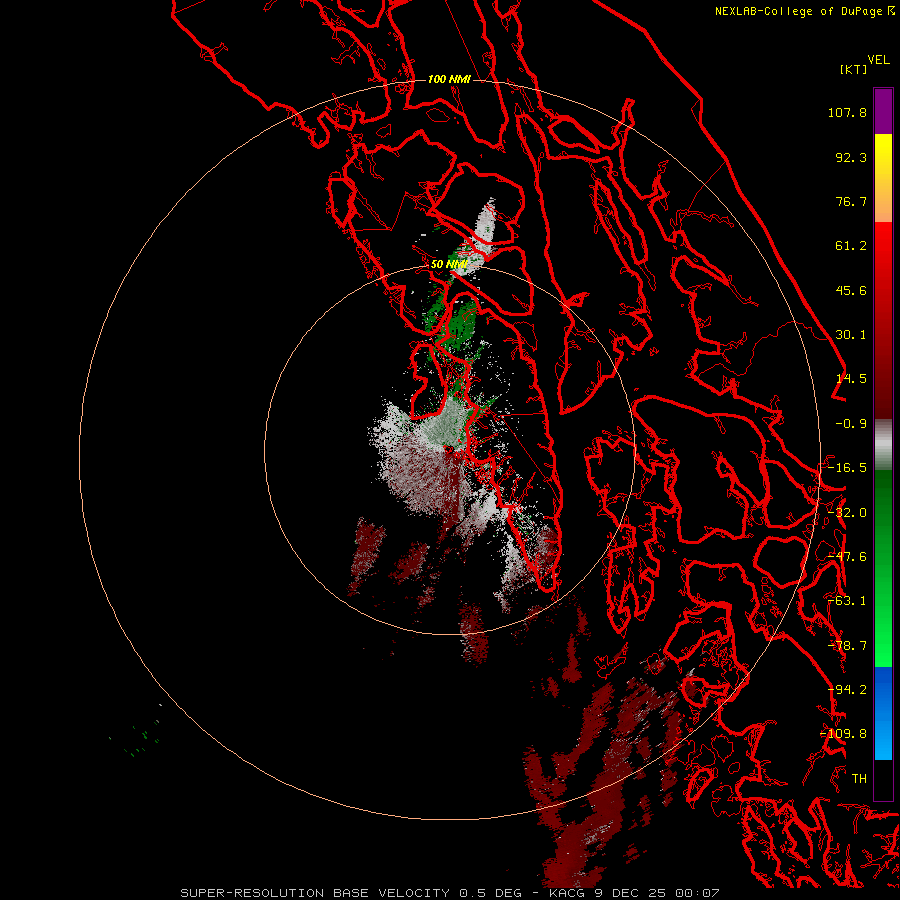This screenshot has width=900, height=900.
Task: Click the VEL legend heading
Action: click(x=878, y=60)
